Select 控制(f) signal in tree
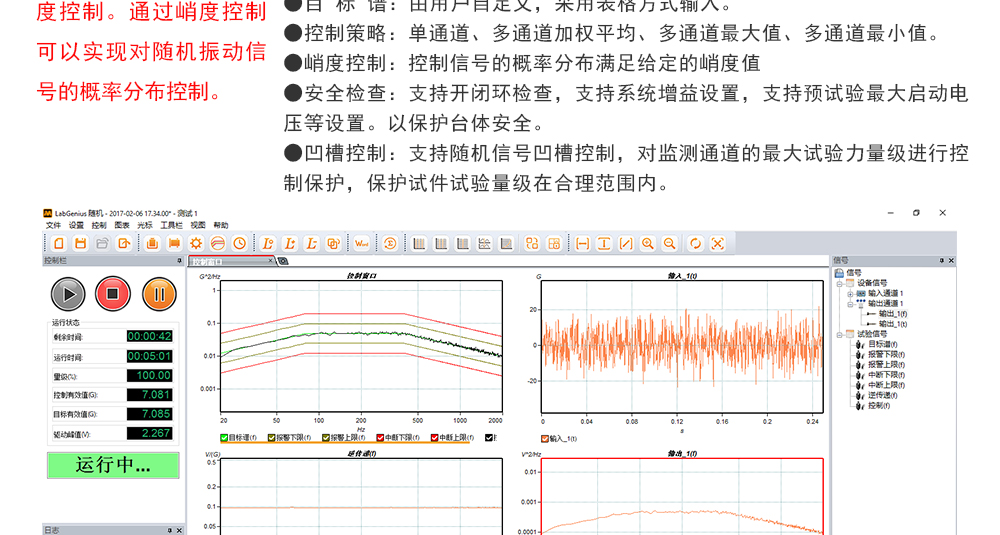Viewport: 1000px width, 535px height. (878, 405)
